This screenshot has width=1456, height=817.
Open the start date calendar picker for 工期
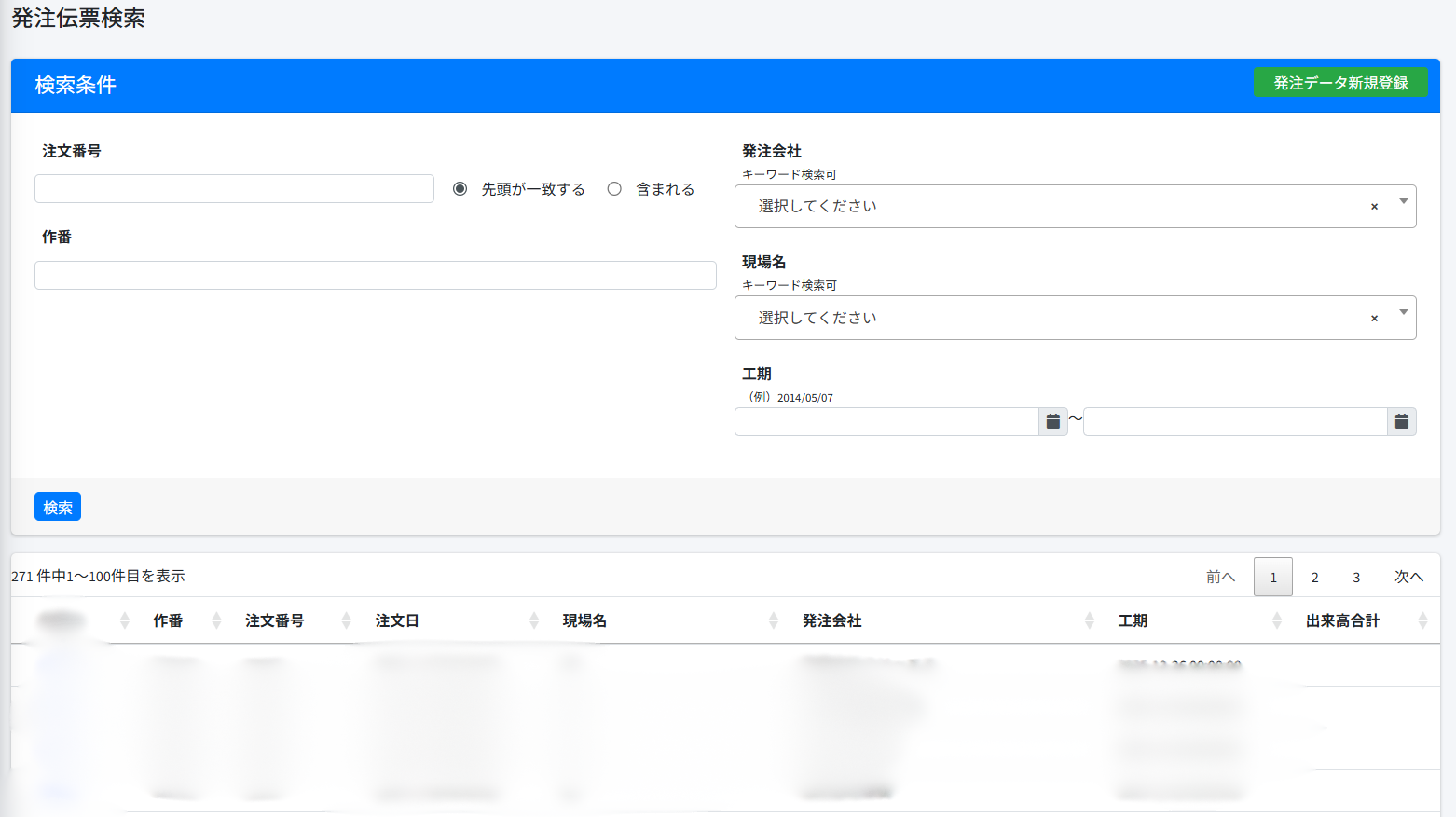click(x=1052, y=422)
